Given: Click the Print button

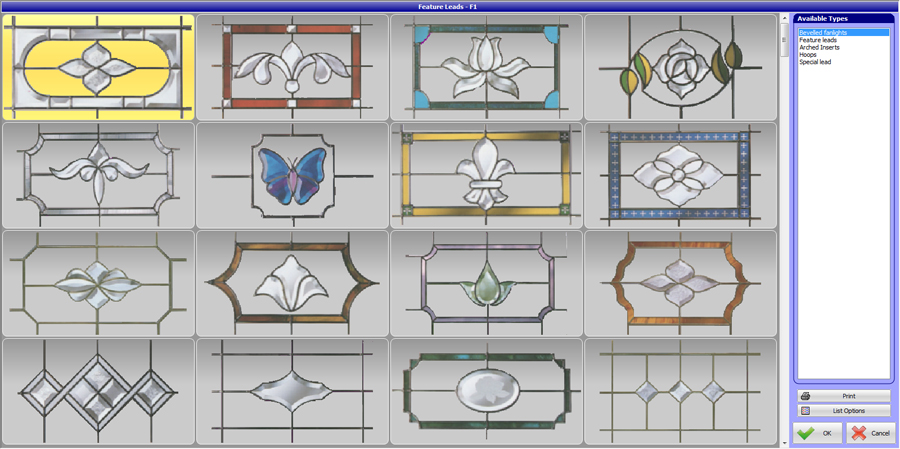Looking at the screenshot, I should pyautogui.click(x=843, y=396).
